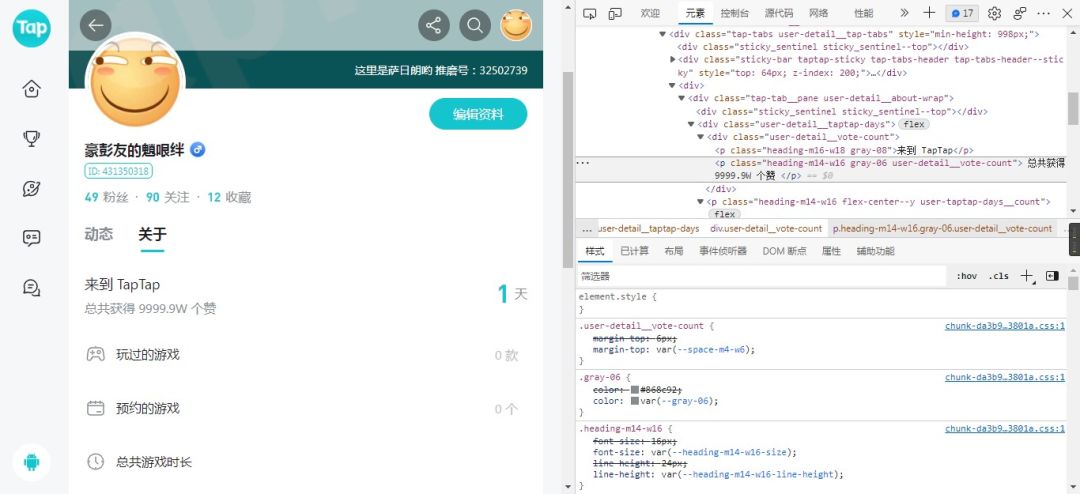Open the 49 粉丝 followers count
Image resolution: width=1080 pixels, height=494 pixels.
pos(107,198)
